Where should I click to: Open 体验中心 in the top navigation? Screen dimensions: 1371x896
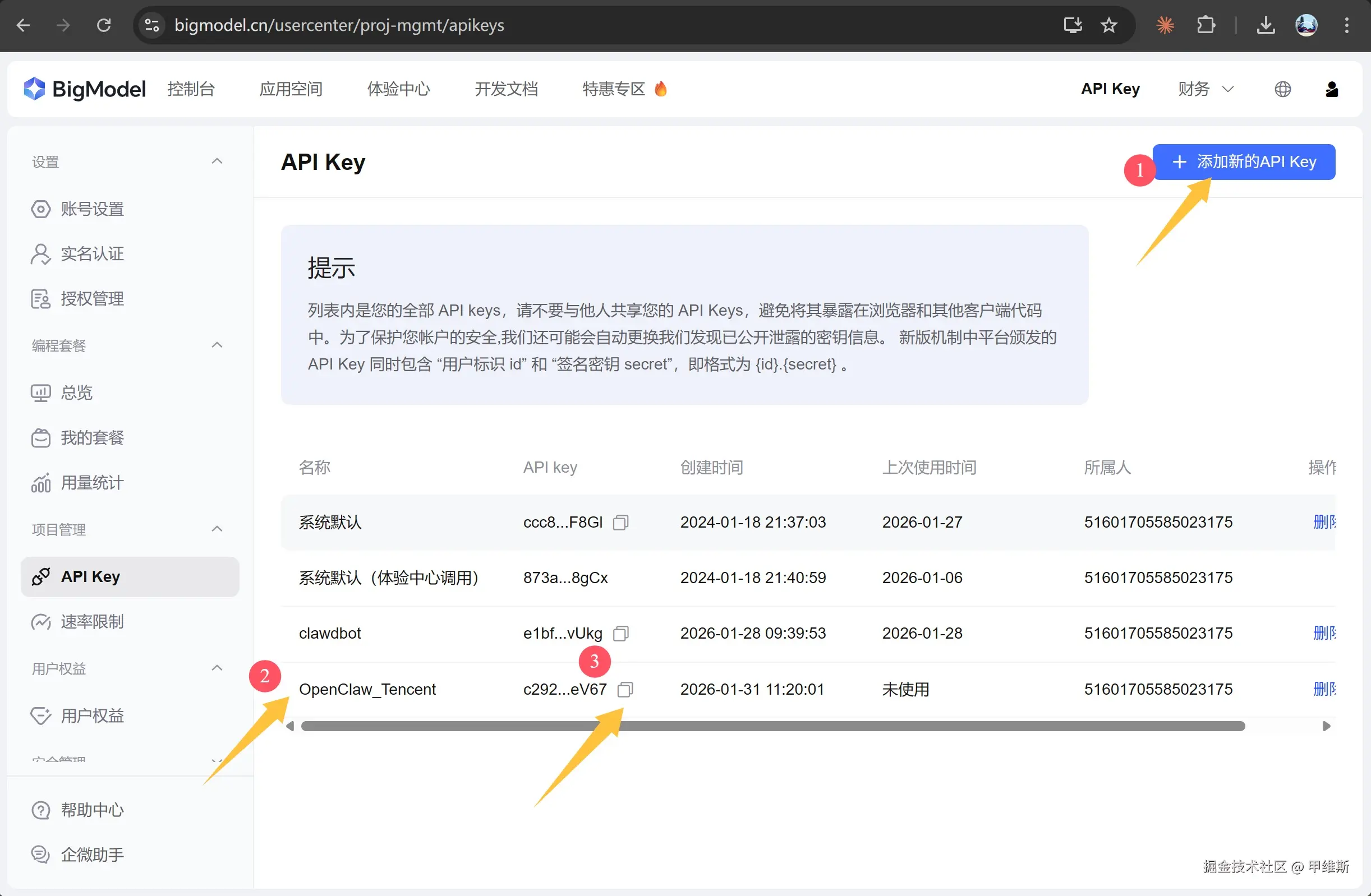click(399, 89)
